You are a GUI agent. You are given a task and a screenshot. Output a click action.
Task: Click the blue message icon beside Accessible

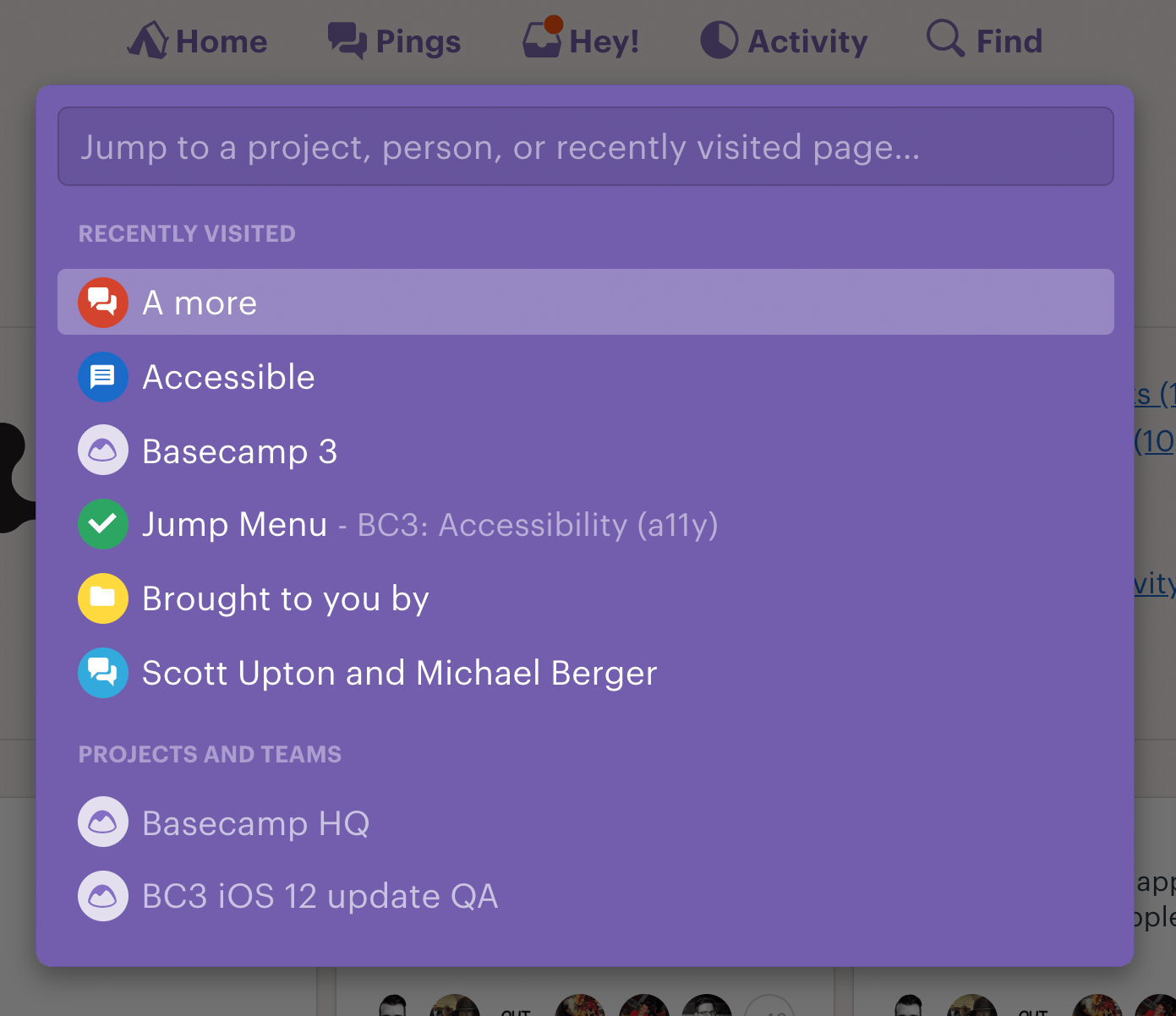(103, 377)
